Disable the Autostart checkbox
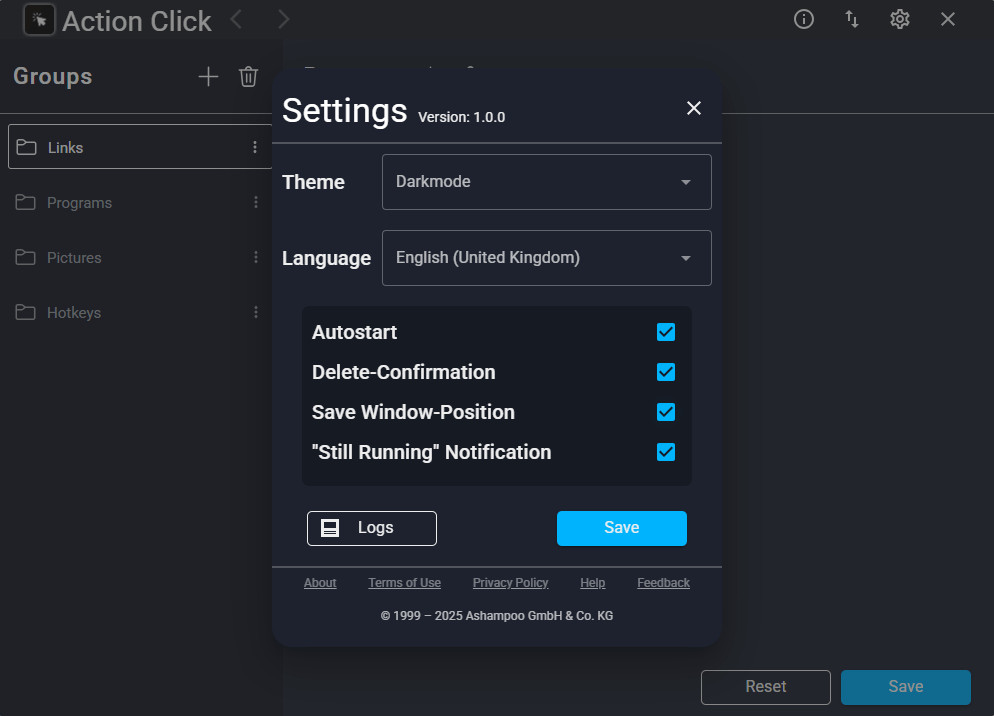The height and width of the screenshot is (716, 994). tap(666, 332)
